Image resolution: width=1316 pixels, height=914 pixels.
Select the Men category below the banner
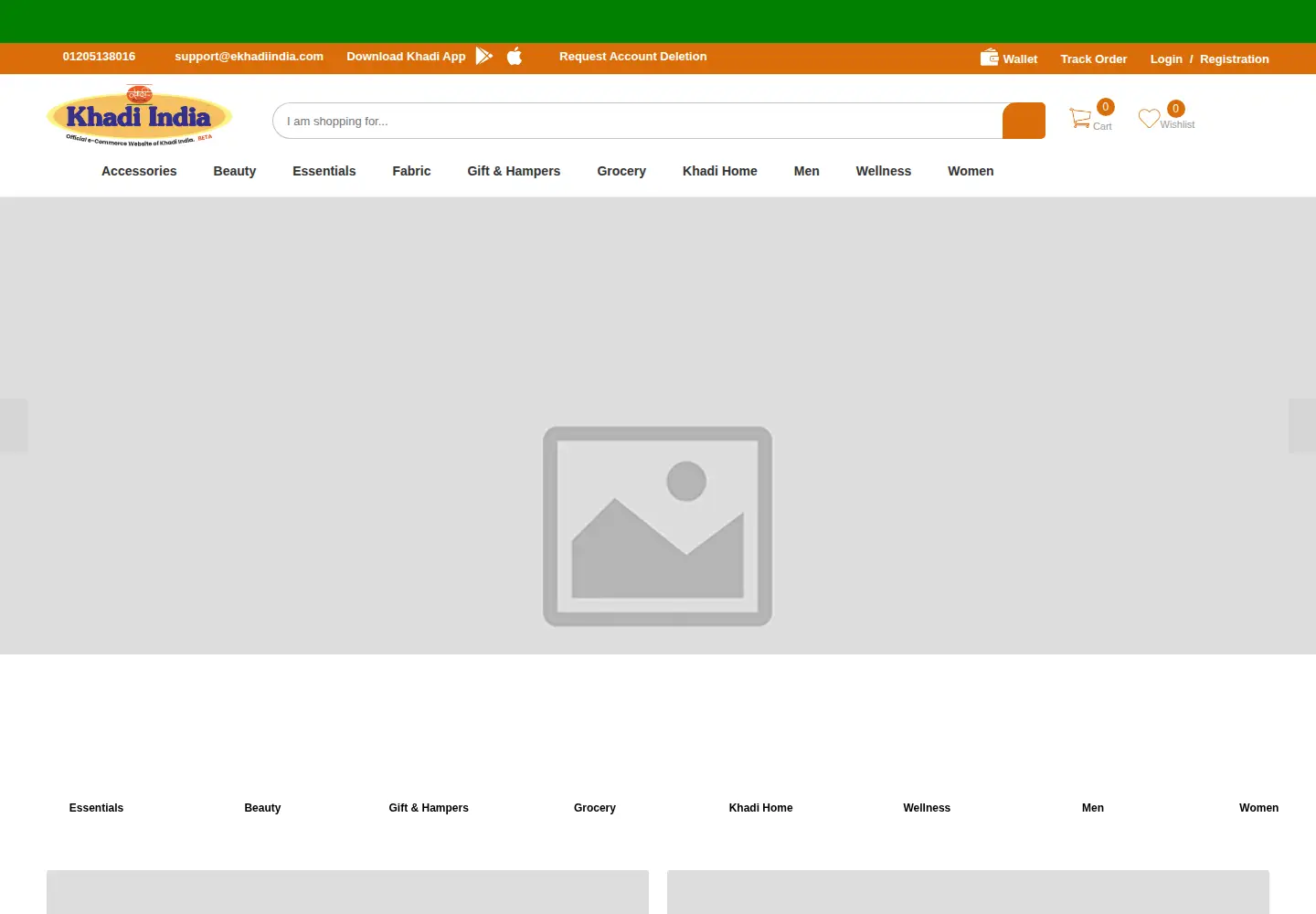1093,808
